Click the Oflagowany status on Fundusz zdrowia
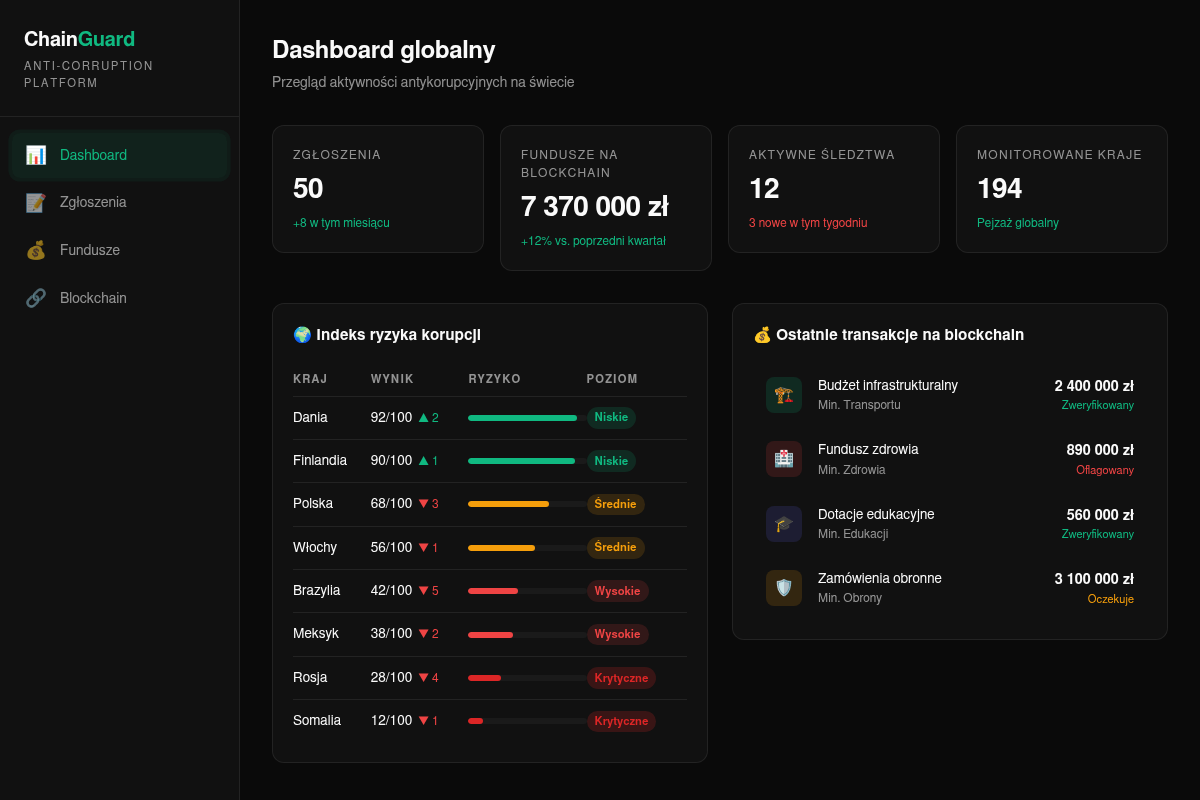Screen dimensions: 1200x800 1105,470
